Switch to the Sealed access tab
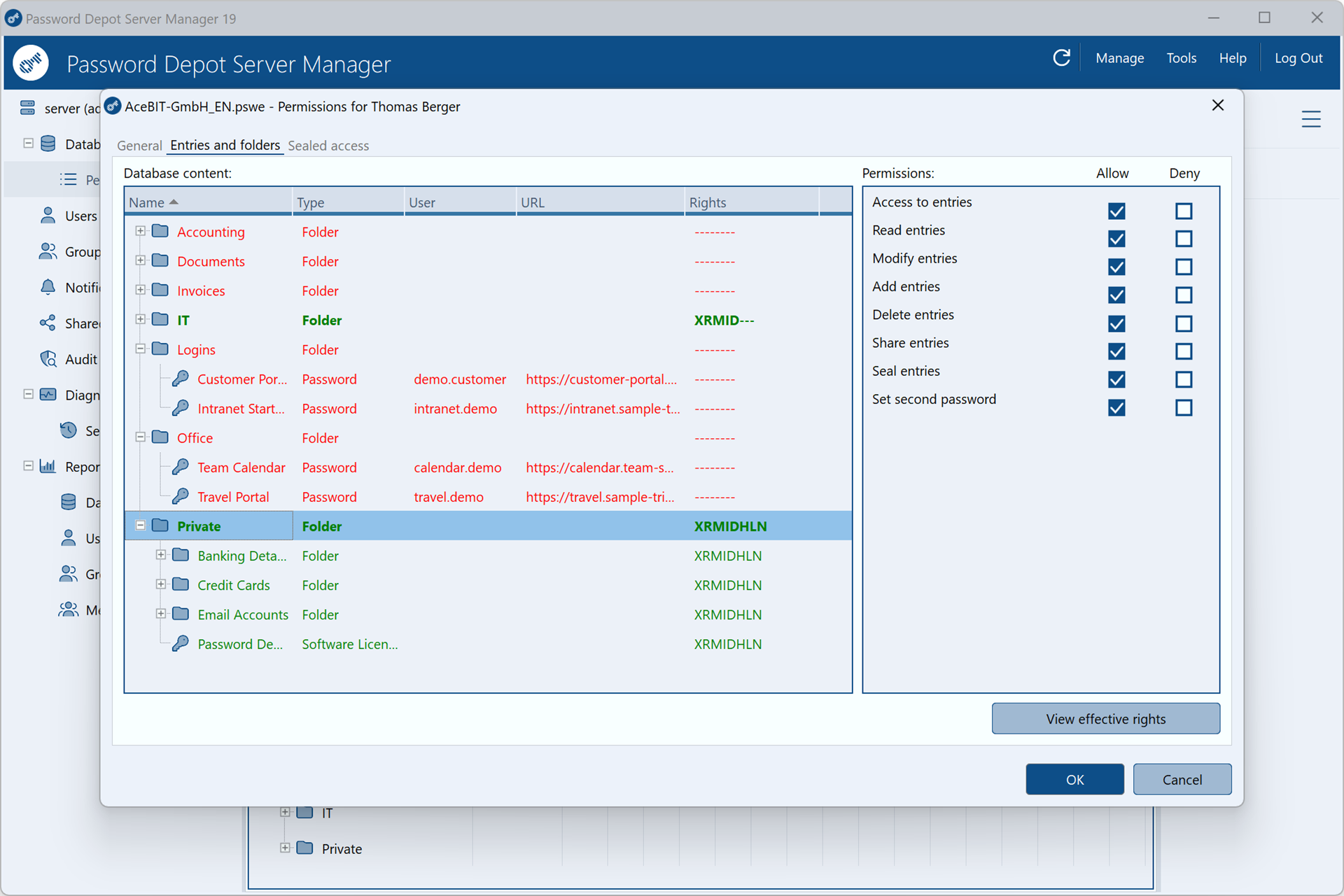Screen dimensions: 1344x896 click(x=328, y=146)
